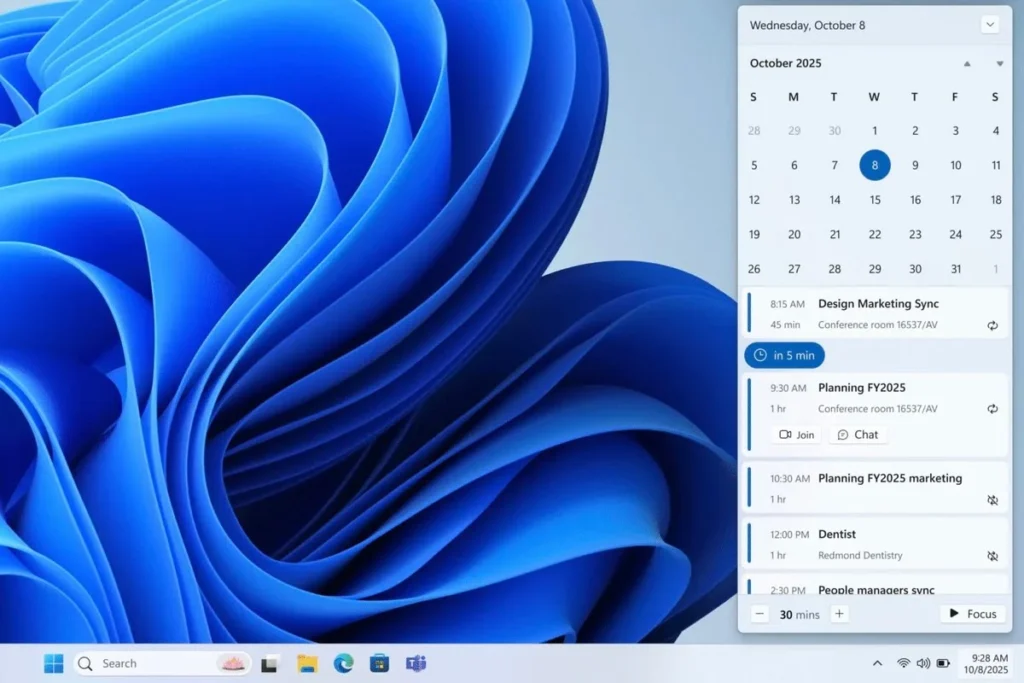Join the Planning FY2025 meeting

coord(796,434)
